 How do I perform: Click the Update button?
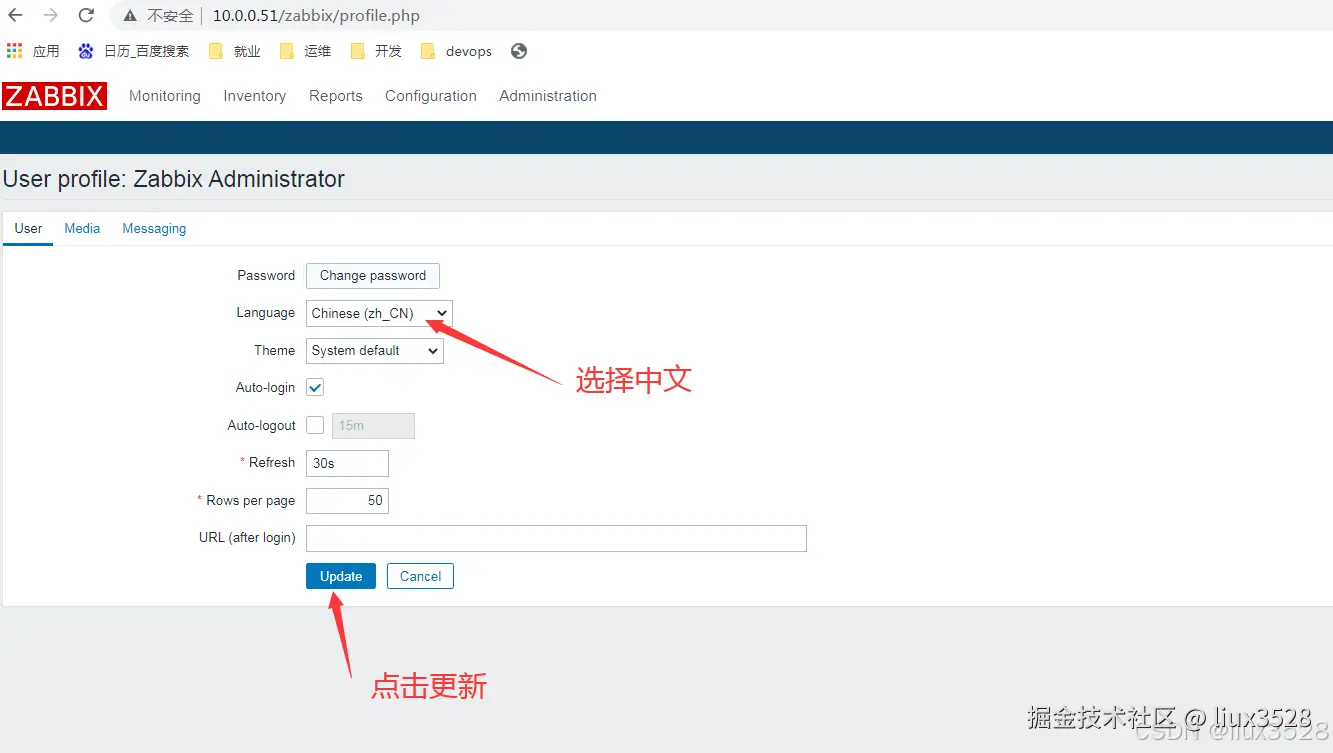pyautogui.click(x=340, y=576)
